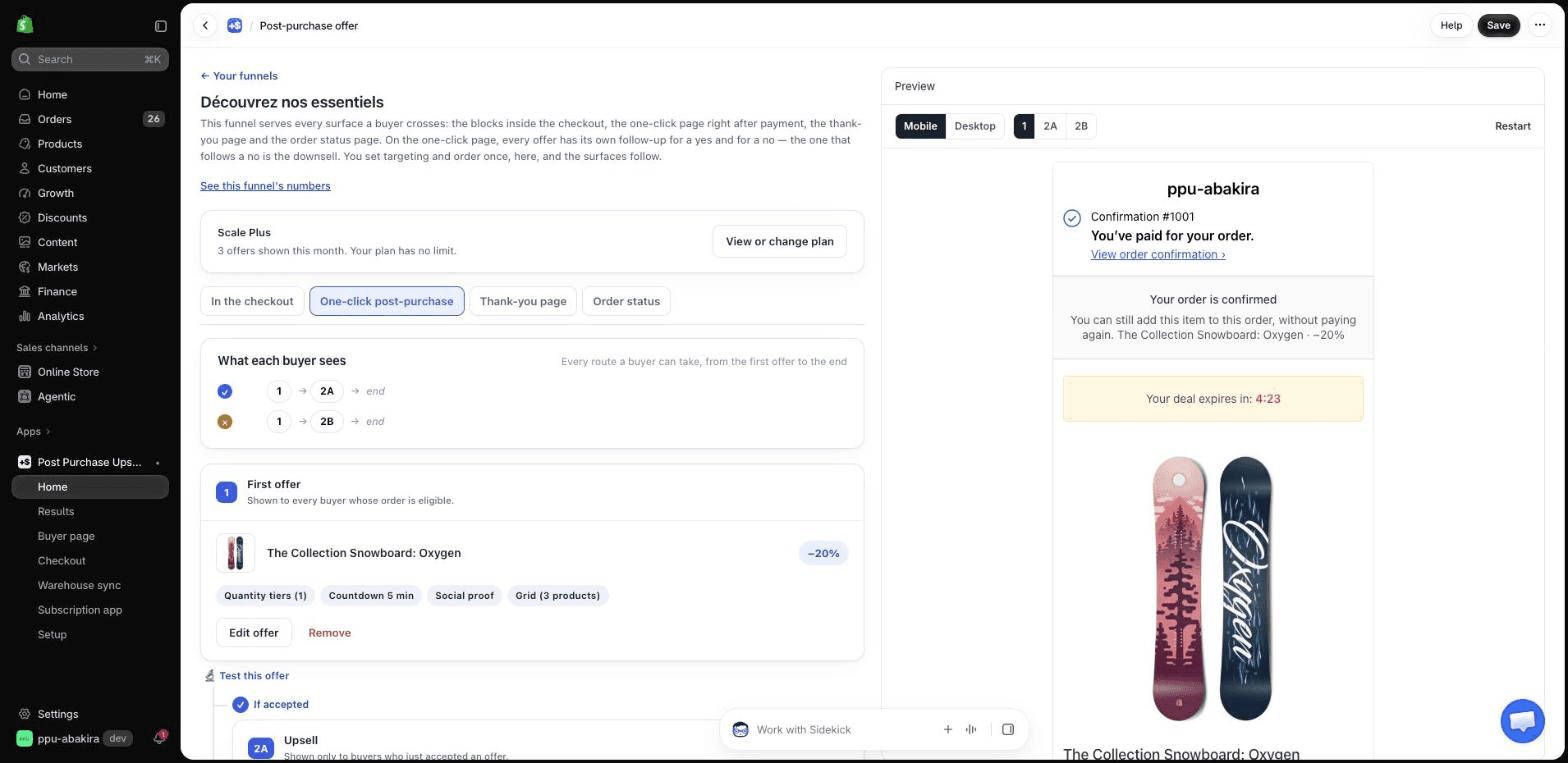Open the ppu-abakira store switcher

[x=73, y=739]
